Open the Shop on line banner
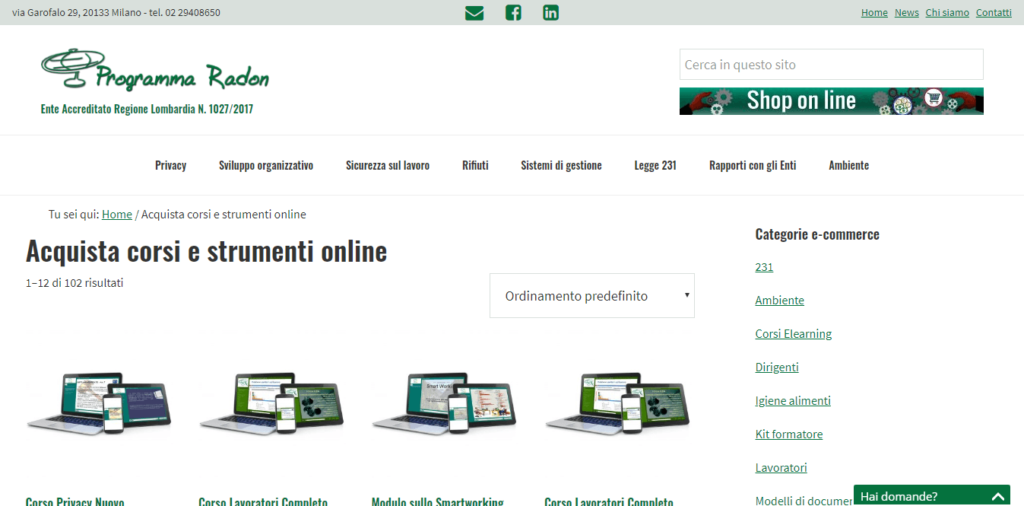The height and width of the screenshot is (506, 1024). tap(831, 101)
